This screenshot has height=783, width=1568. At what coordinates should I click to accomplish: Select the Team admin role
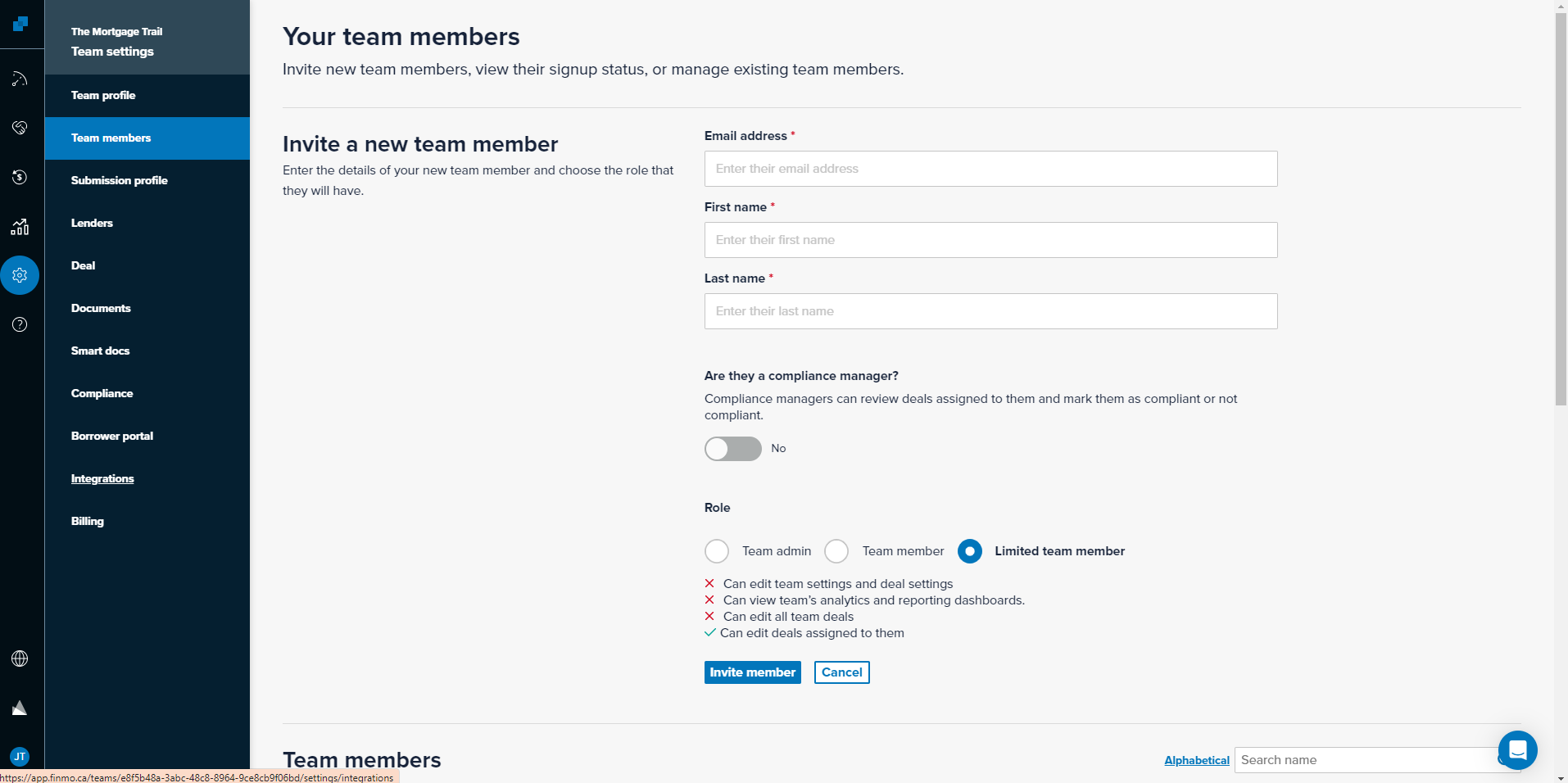[x=717, y=551]
